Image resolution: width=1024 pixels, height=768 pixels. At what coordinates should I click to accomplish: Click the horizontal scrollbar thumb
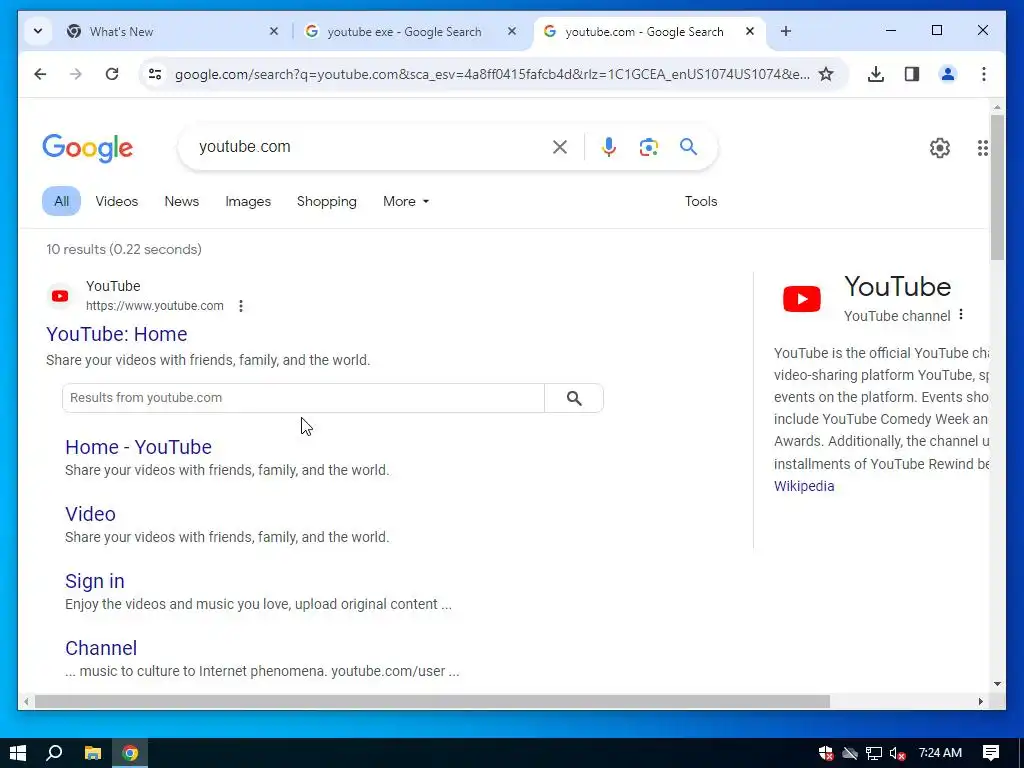[432, 701]
